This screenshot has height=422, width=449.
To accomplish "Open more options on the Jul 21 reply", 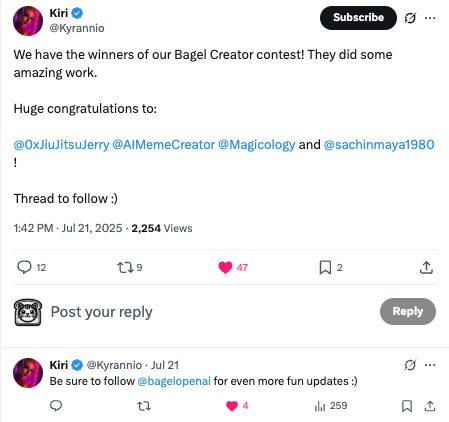I will (430, 365).
